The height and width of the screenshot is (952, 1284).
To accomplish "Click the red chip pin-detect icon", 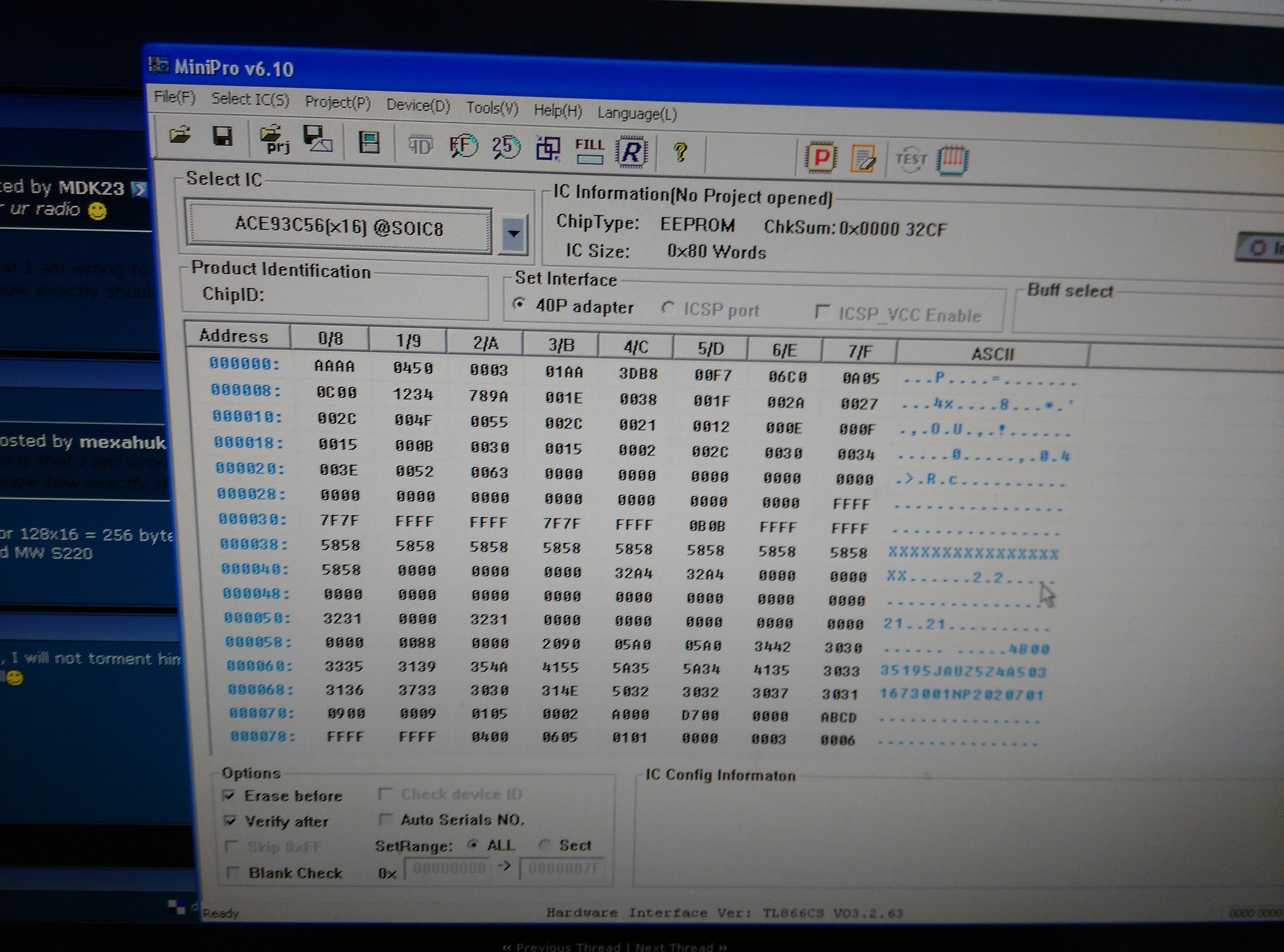I will 952,161.
